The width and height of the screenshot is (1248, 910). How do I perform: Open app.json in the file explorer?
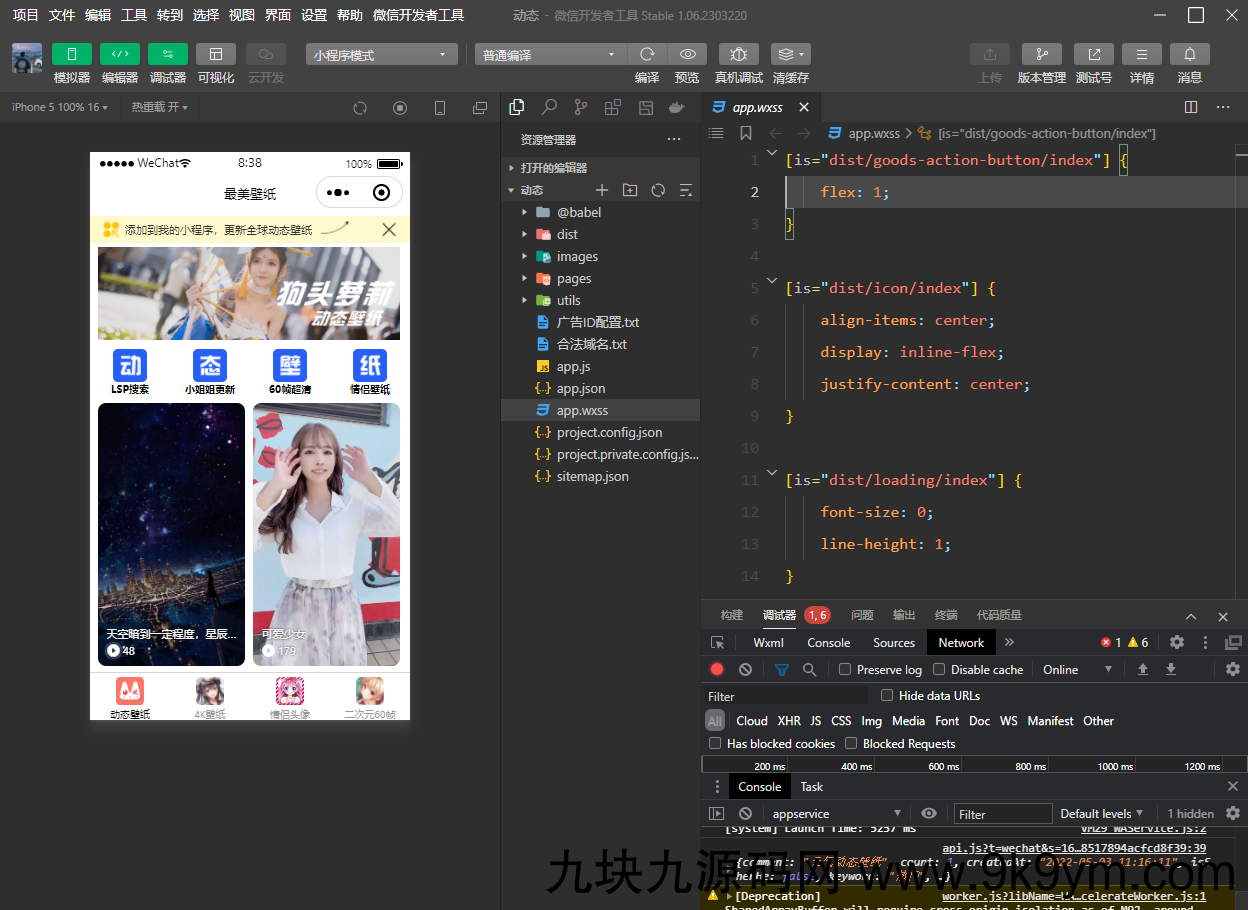[x=580, y=389]
